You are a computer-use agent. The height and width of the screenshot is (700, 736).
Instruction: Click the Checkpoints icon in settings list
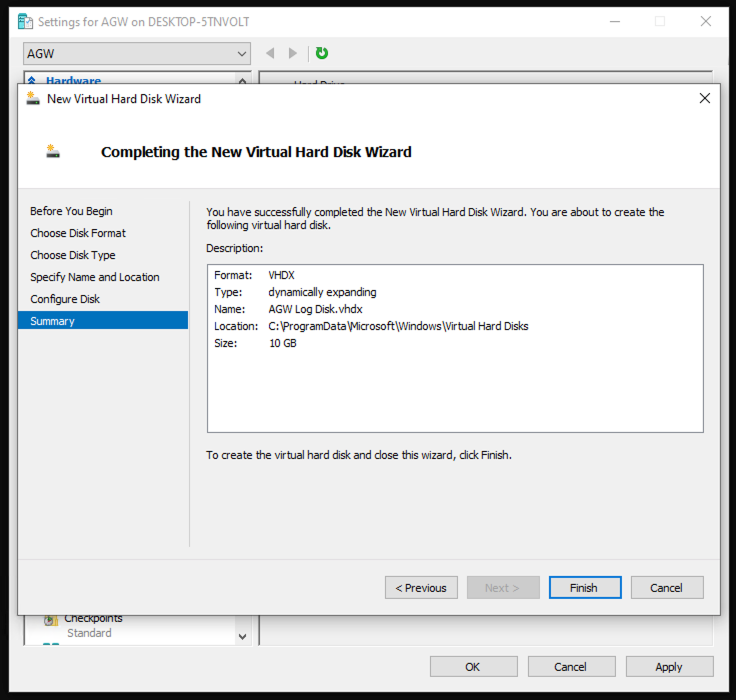point(50,620)
